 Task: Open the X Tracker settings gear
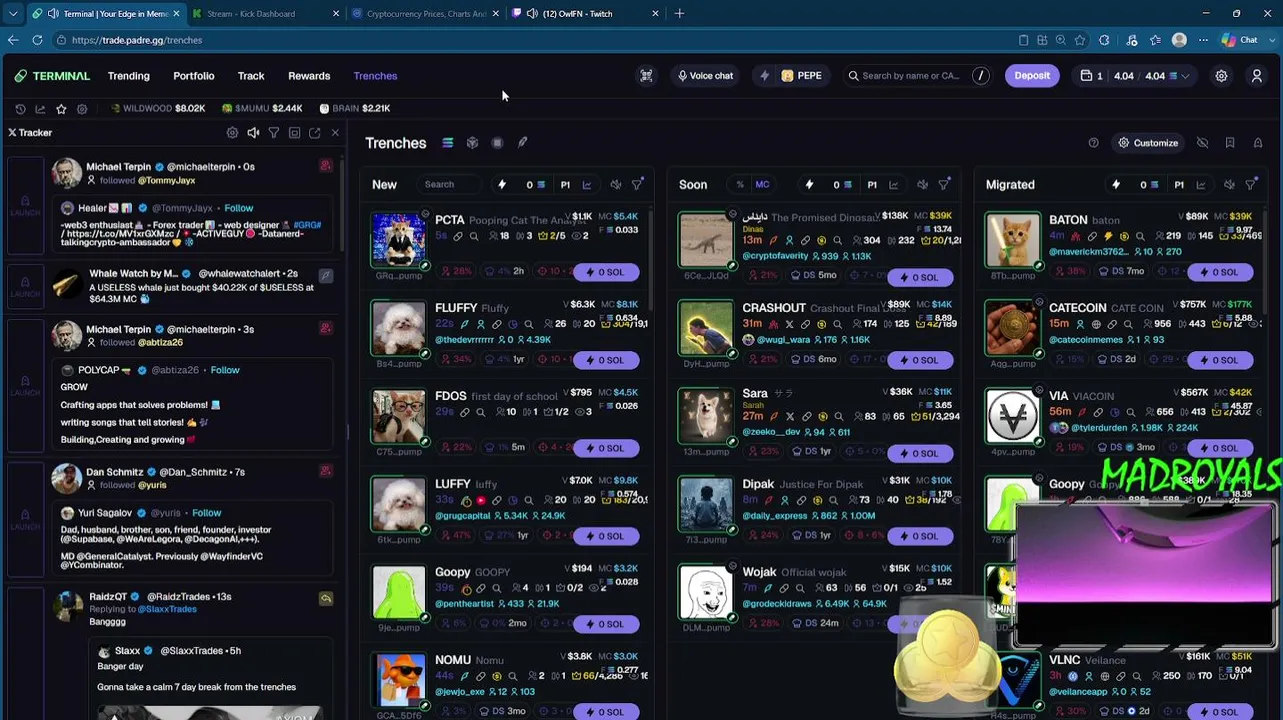coord(232,133)
